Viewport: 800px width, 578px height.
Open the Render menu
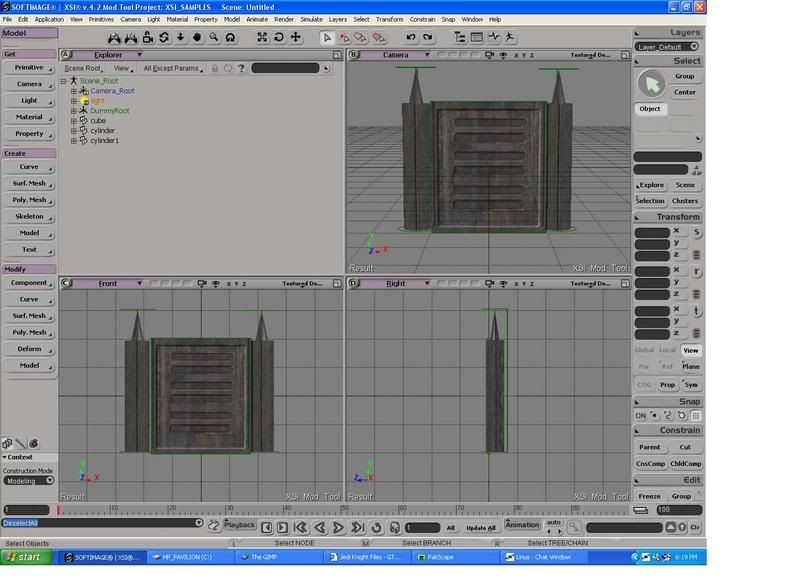[x=284, y=19]
